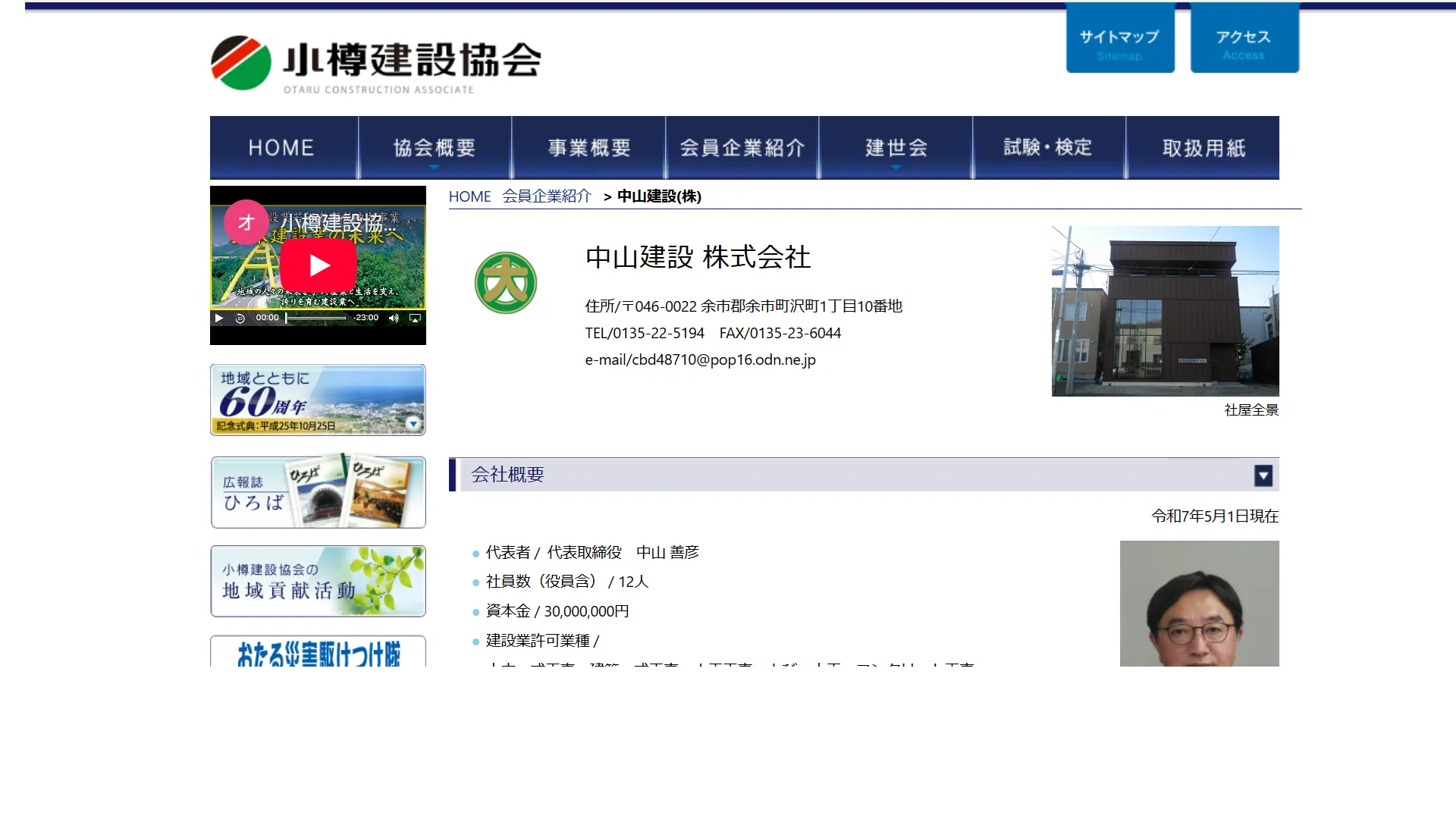Click the アクセス Access button
Image resolution: width=1456 pixels, height=819 pixels.
pos(1244,38)
